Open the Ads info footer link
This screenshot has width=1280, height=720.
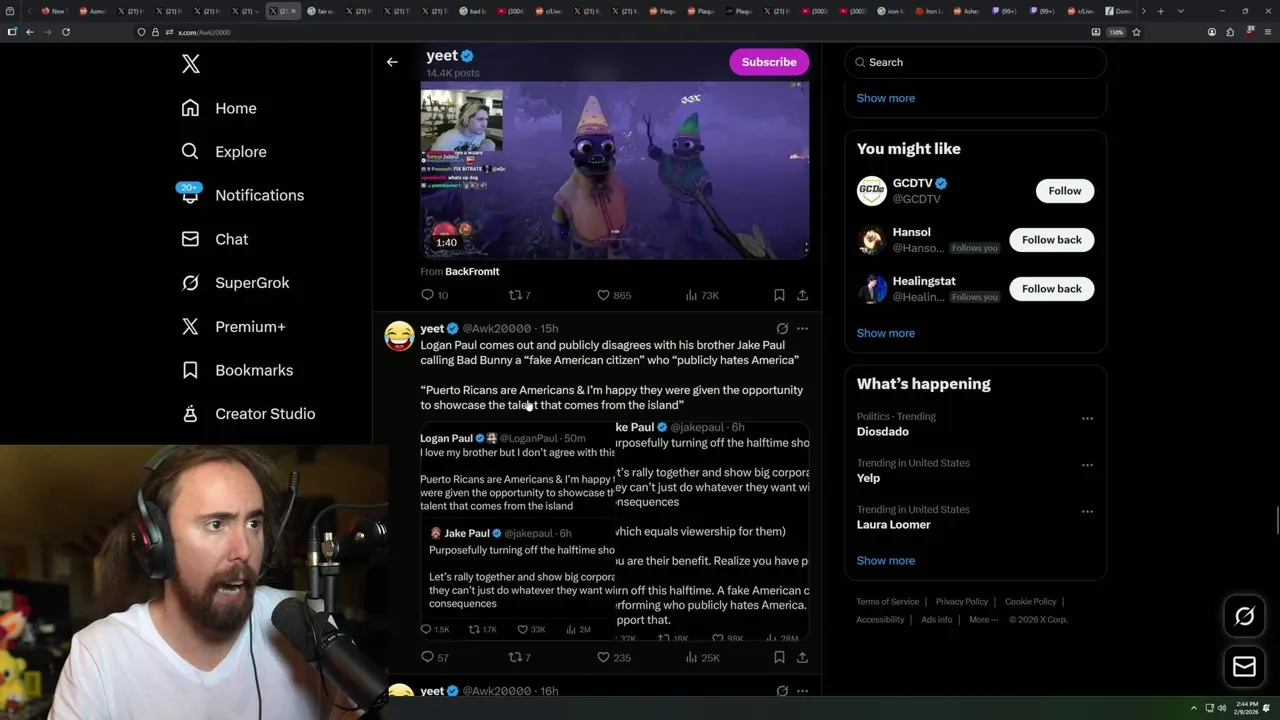click(x=937, y=620)
